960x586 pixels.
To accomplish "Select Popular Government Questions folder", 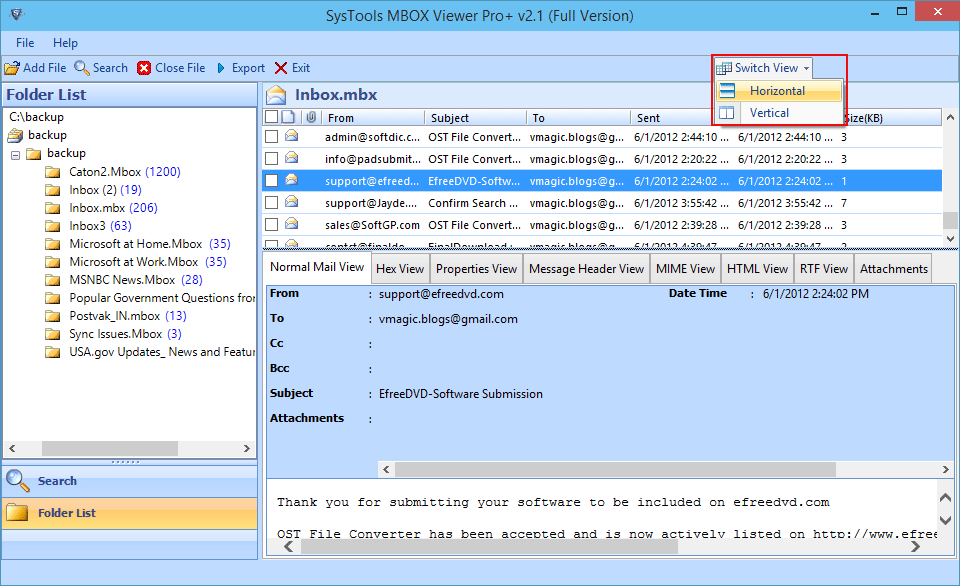I will click(162, 298).
